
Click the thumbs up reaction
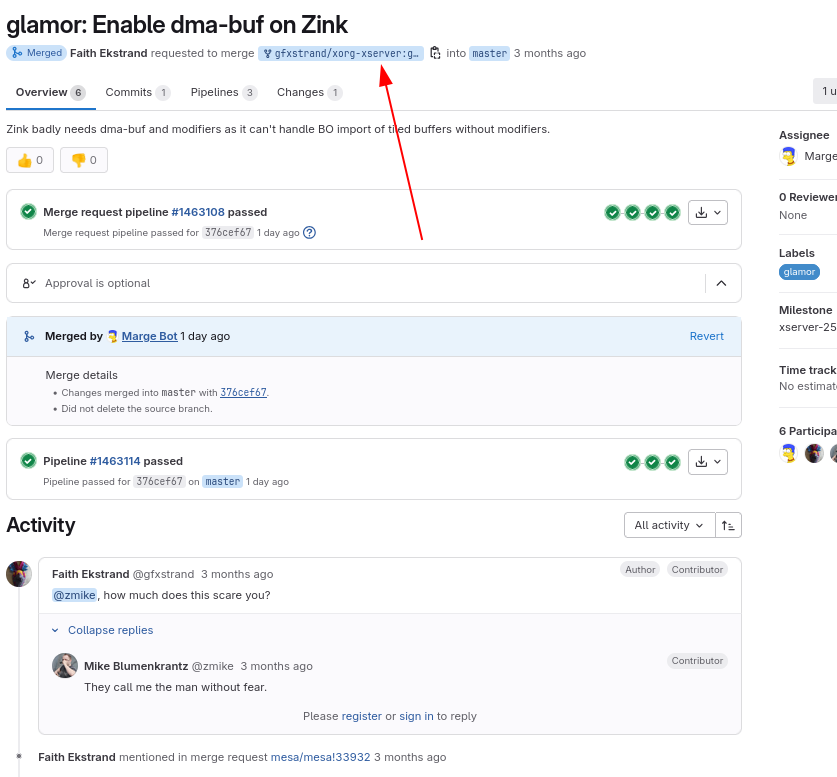[x=30, y=160]
